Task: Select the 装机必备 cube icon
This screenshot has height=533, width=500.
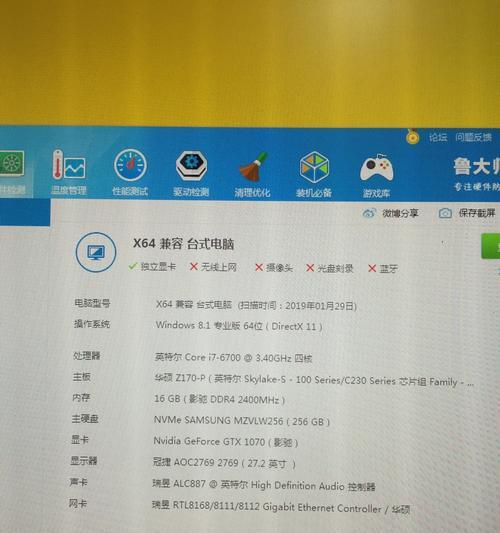Action: (314, 174)
